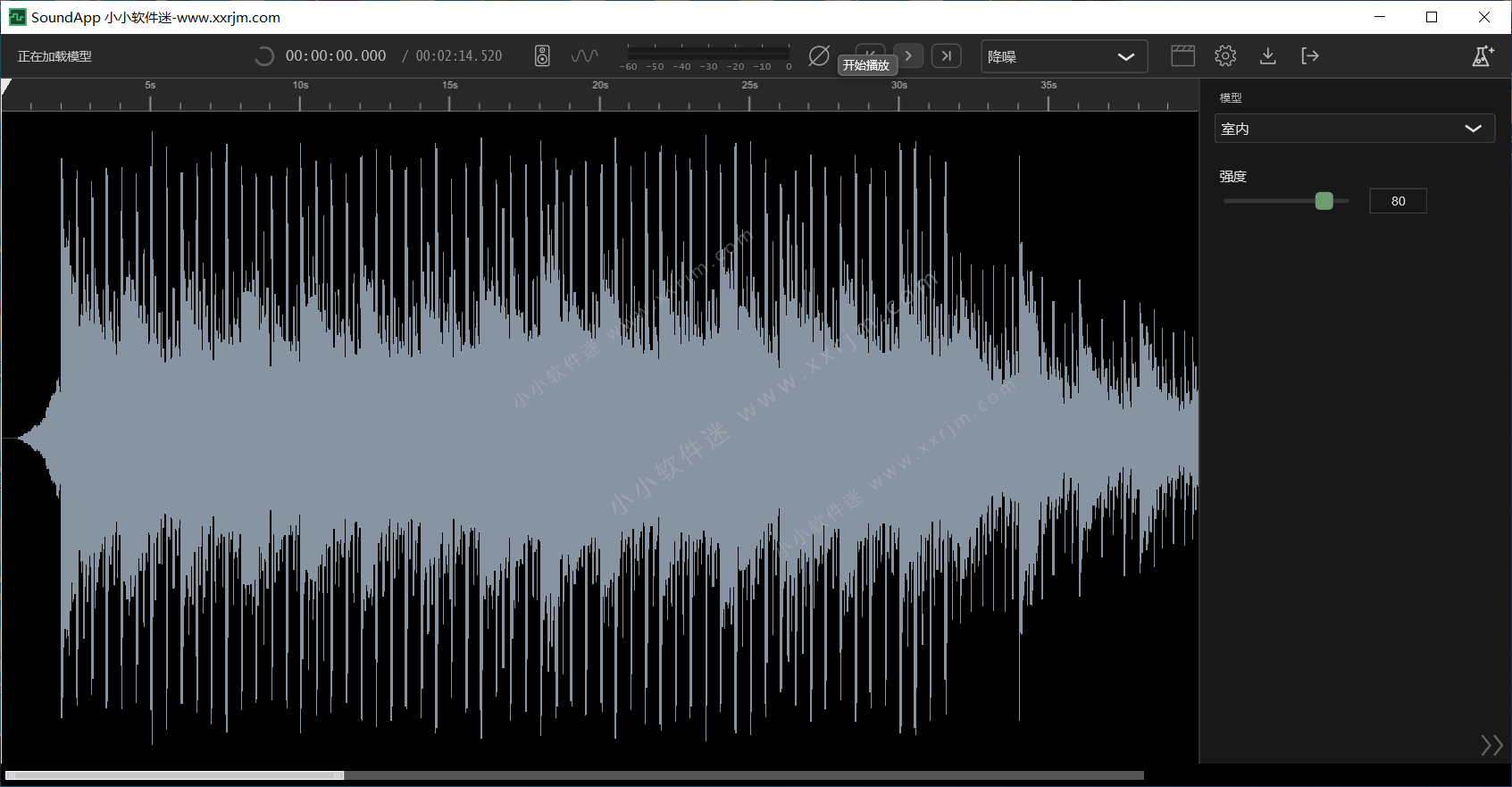This screenshot has height=787, width=1512.
Task: Open settings gear icon
Action: [x=1225, y=55]
